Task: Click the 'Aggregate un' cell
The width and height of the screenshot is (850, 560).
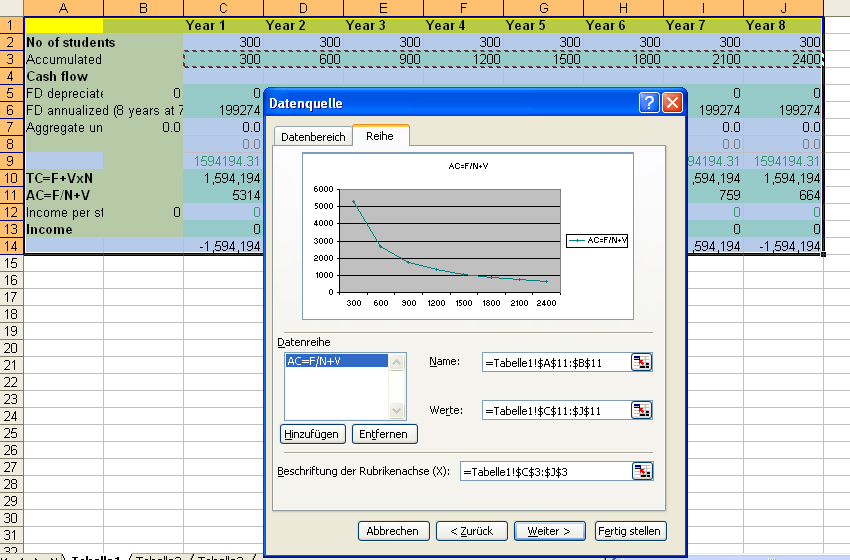Action: coord(63,127)
